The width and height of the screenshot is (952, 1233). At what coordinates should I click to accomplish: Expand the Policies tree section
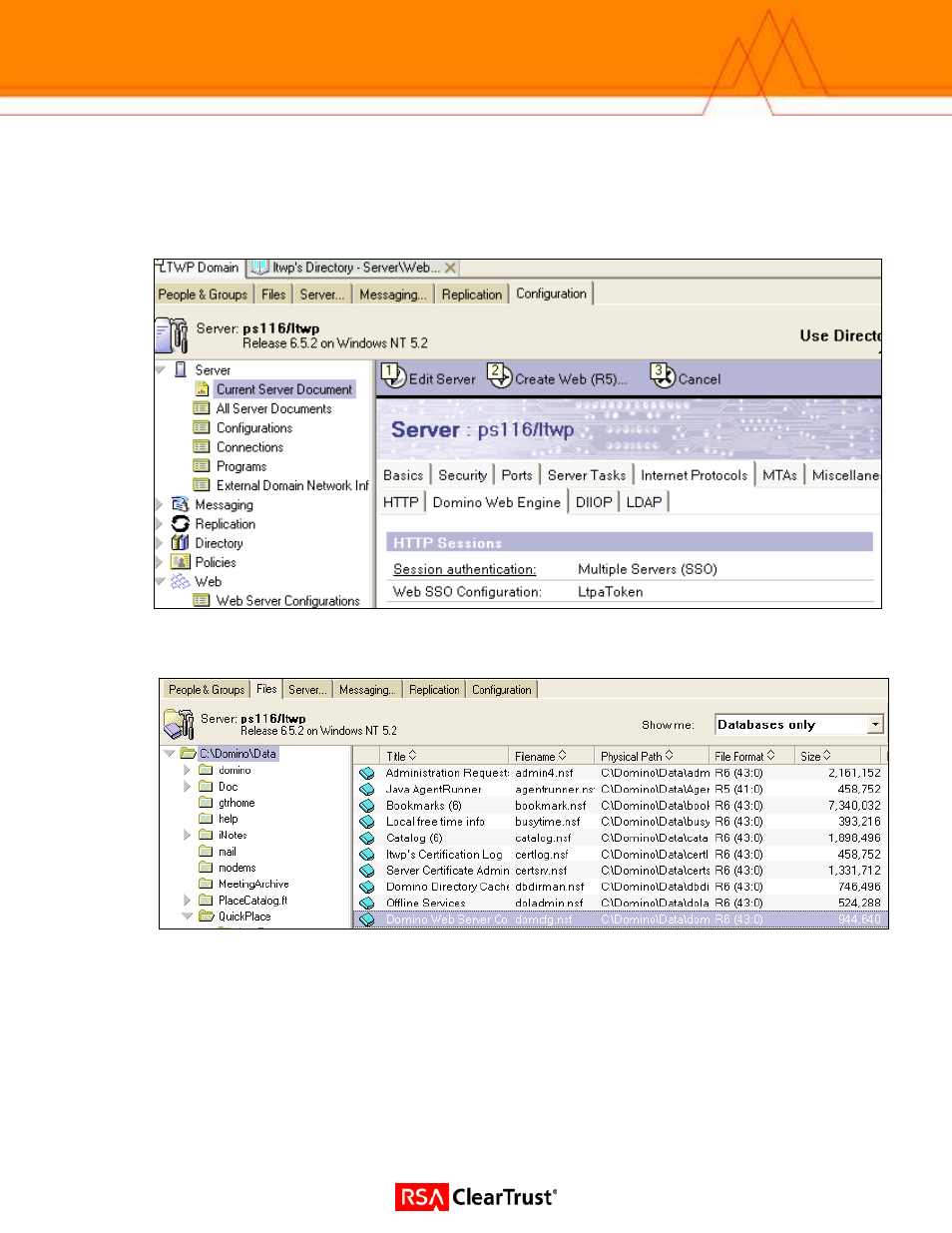click(160, 562)
